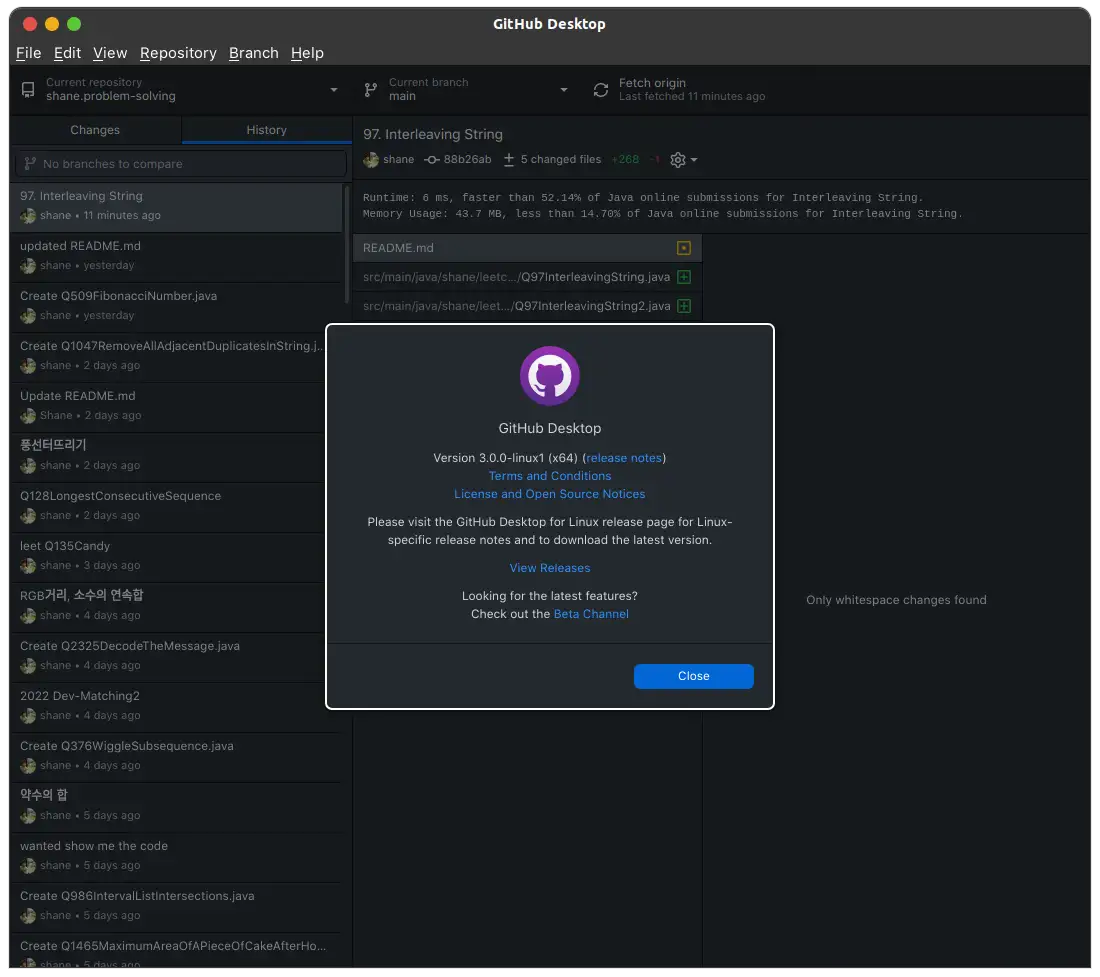Open the dropdown arrow beside the gear

click(x=694, y=160)
